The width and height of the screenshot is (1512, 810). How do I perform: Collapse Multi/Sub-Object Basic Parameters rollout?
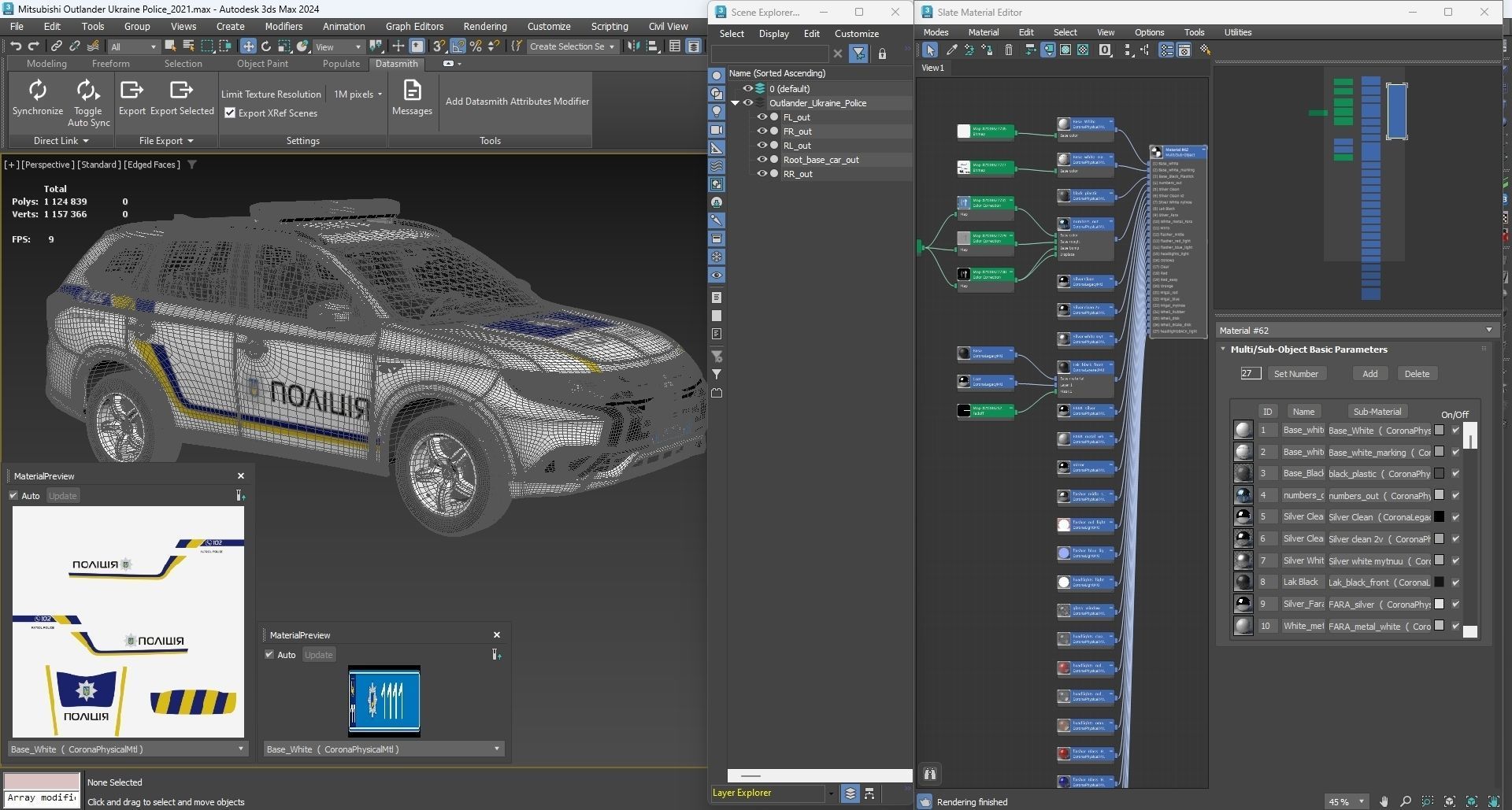[x=1223, y=349]
